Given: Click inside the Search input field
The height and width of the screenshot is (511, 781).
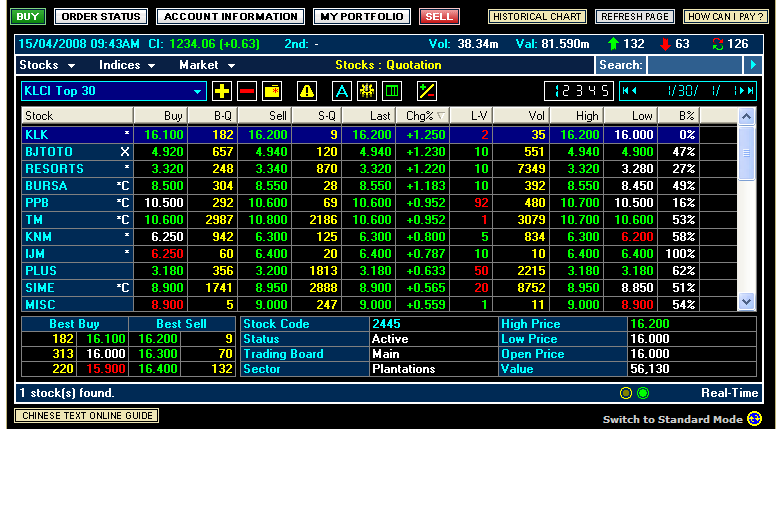Looking at the screenshot, I should point(694,65).
